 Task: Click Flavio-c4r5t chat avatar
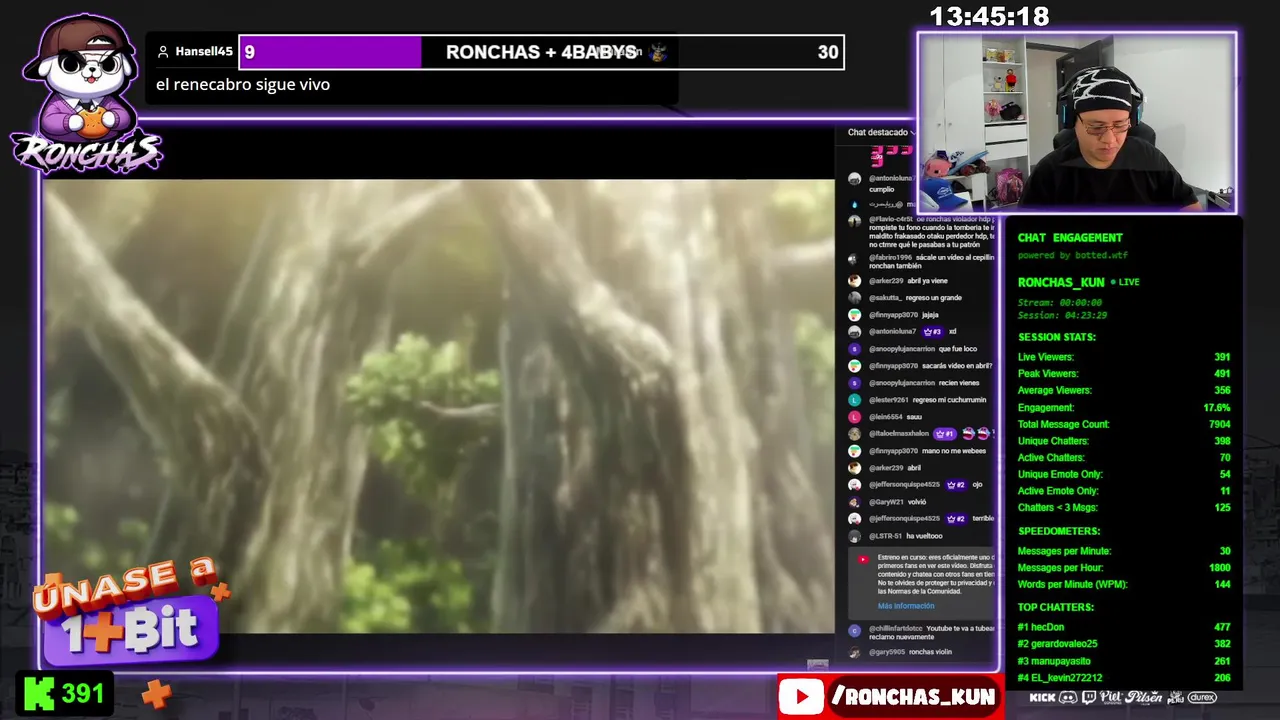(854, 221)
